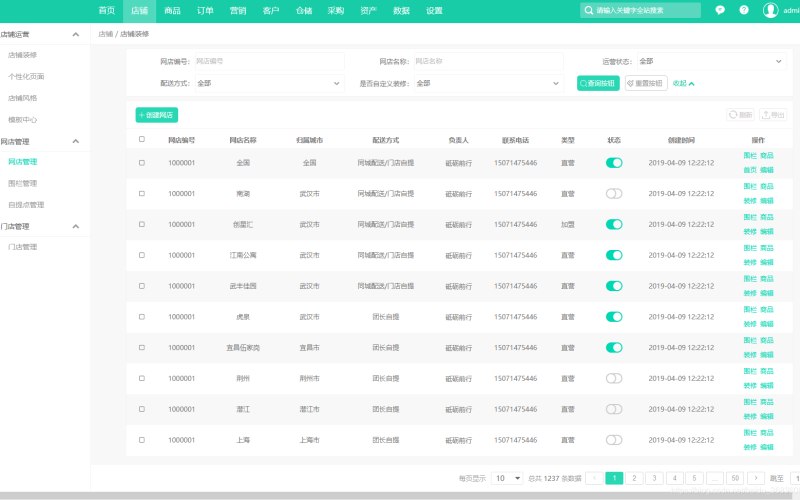Screen dimensions: 800x500
Task: Open 自提点管理 in the sidebar
Action: [26, 205]
